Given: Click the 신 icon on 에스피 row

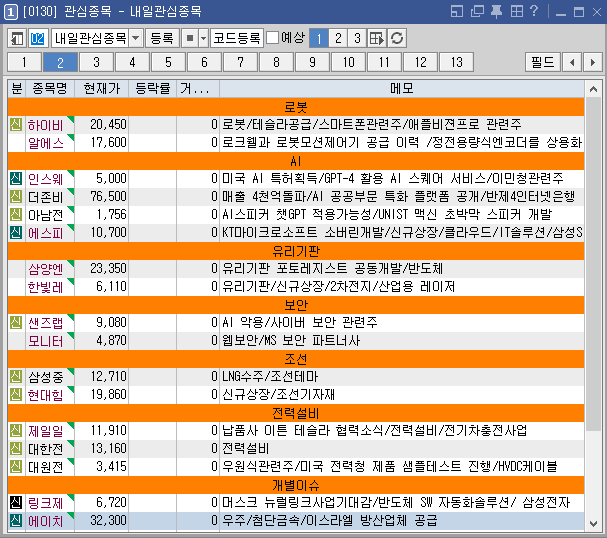Looking at the screenshot, I should pos(16,233).
